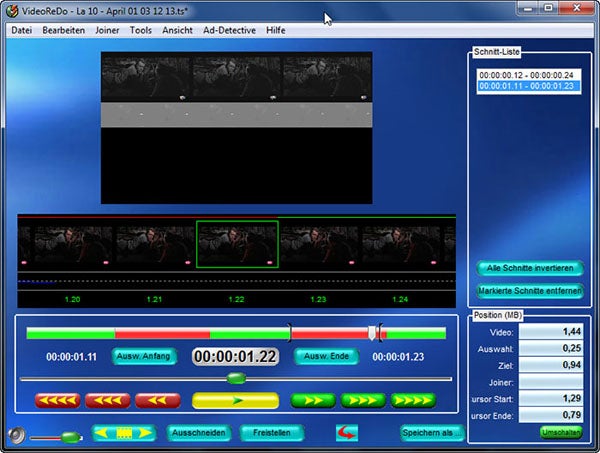Set selection end with Ausw. Ende

pyautogui.click(x=326, y=357)
